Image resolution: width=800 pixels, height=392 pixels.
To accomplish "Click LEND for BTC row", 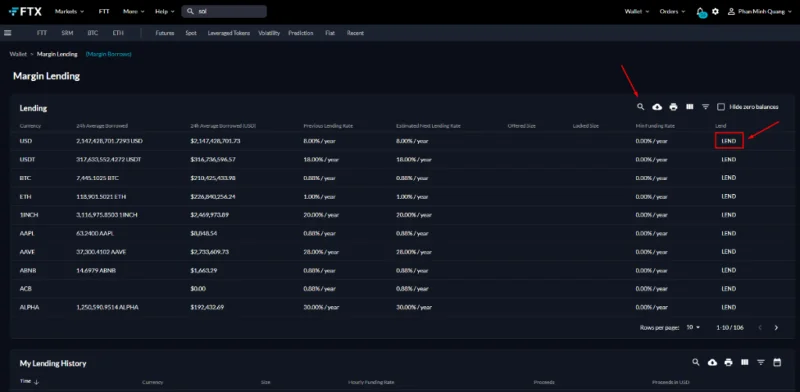I will click(x=729, y=178).
